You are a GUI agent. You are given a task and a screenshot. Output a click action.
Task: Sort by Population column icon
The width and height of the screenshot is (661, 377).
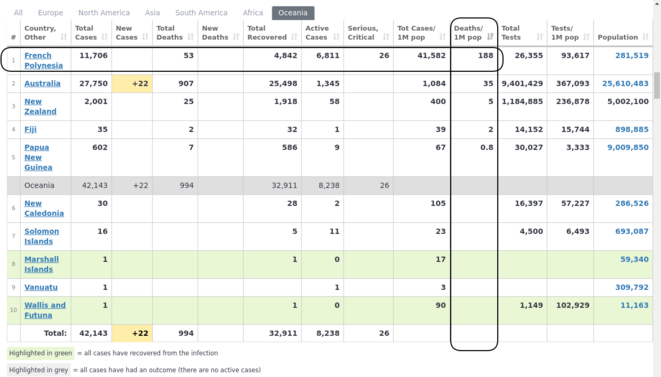tap(646, 37)
